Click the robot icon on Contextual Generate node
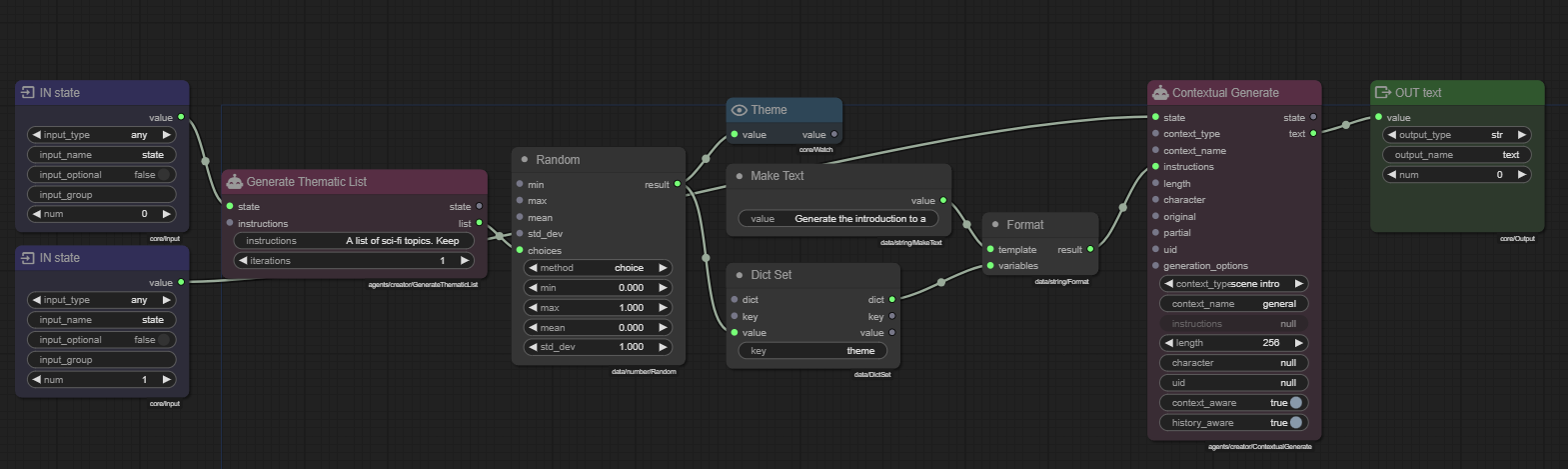1568x469 pixels. [1160, 93]
